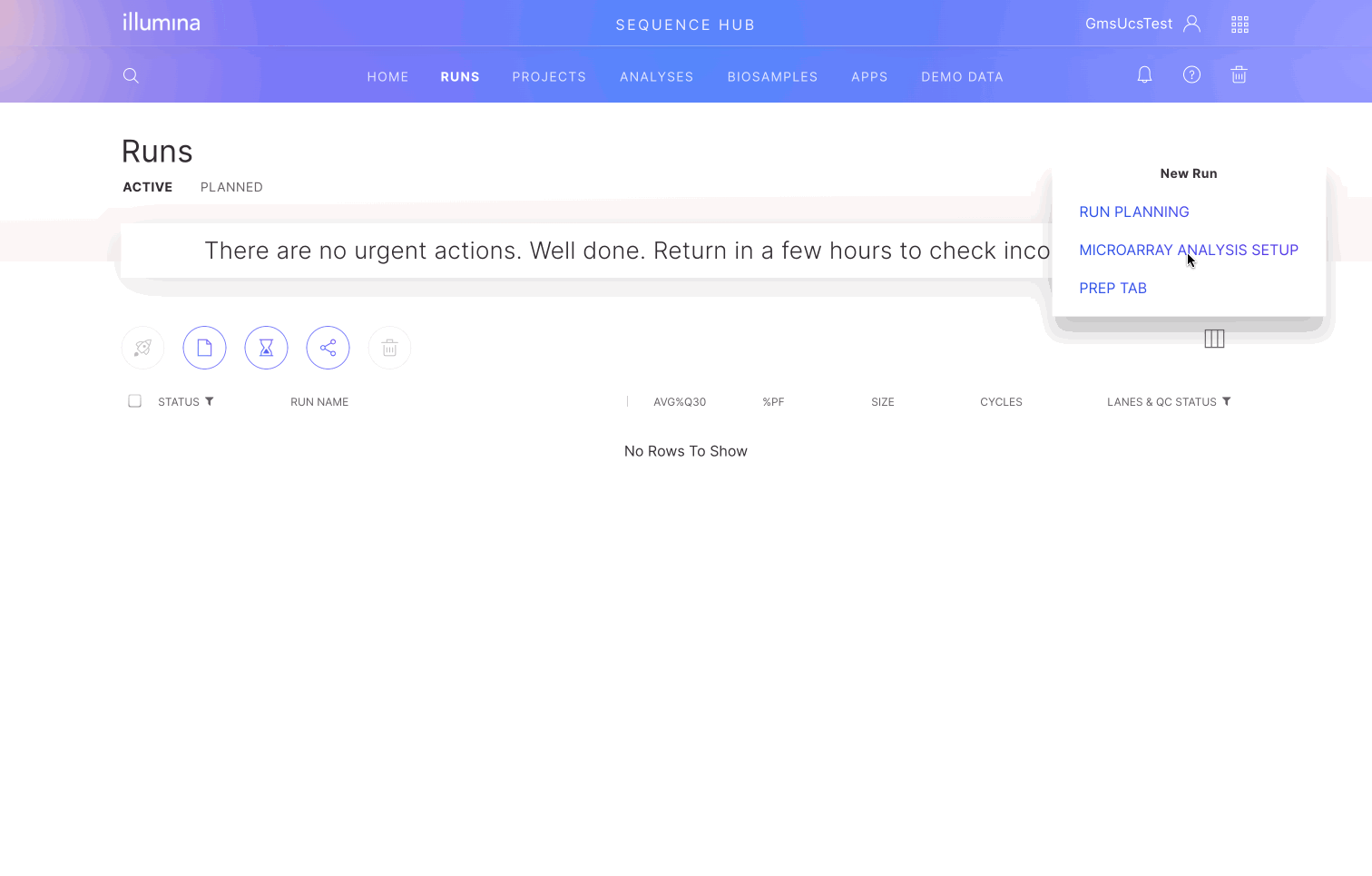The height and width of the screenshot is (876, 1372).
Task: Click the file document toolbar icon
Action: click(204, 348)
